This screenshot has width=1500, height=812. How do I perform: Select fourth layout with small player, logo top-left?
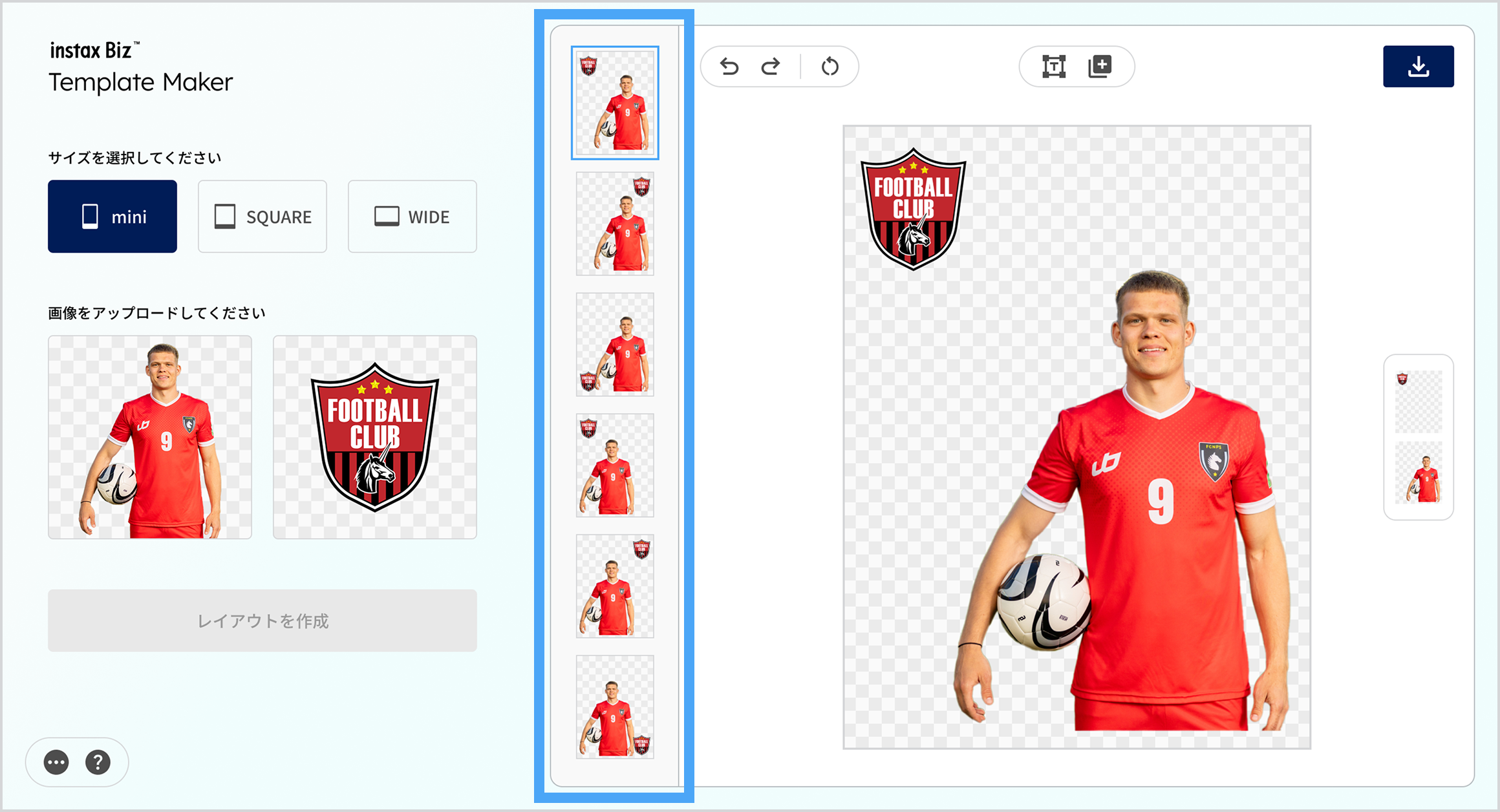[x=615, y=465]
